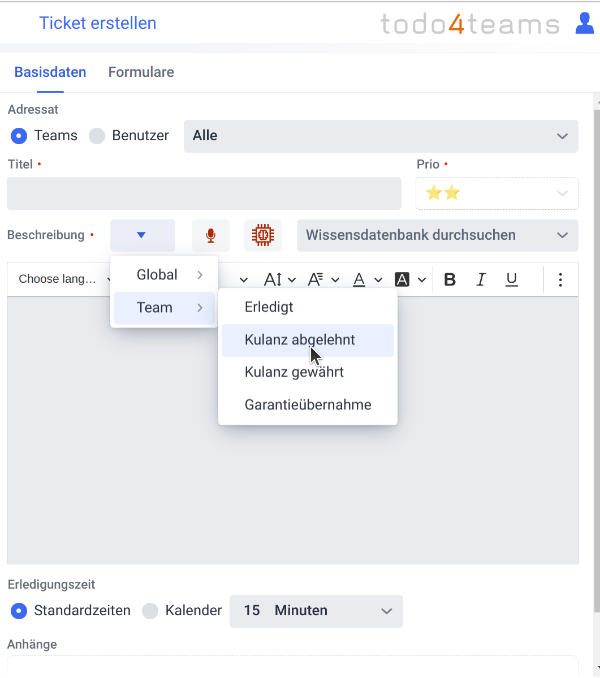
Task: Select Kalender radio option
Action: 150,611
